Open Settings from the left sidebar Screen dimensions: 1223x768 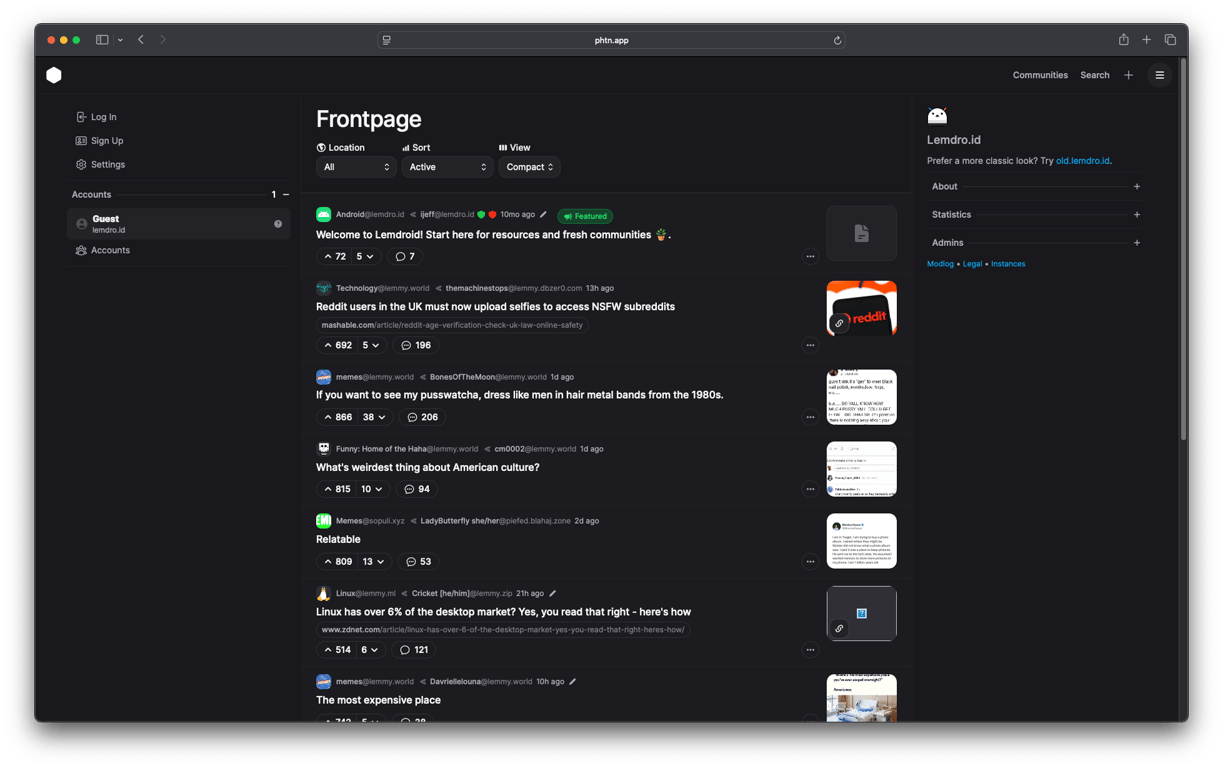point(109,164)
